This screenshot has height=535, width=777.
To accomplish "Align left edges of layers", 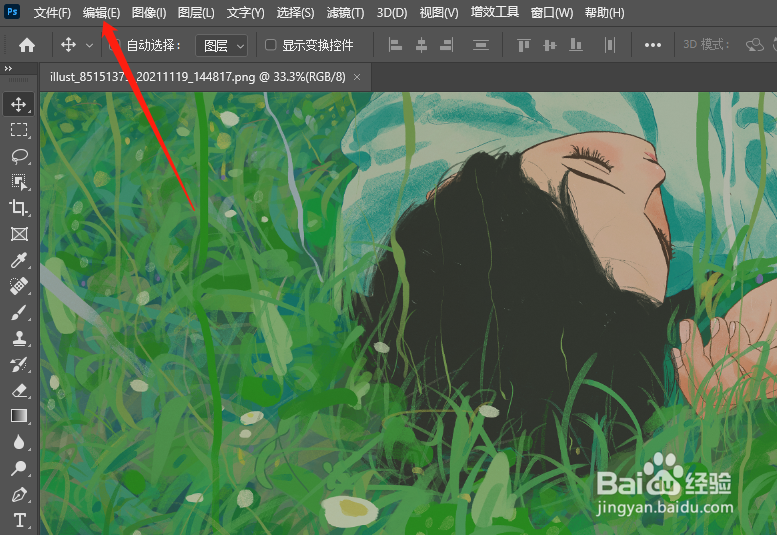I will 395,45.
